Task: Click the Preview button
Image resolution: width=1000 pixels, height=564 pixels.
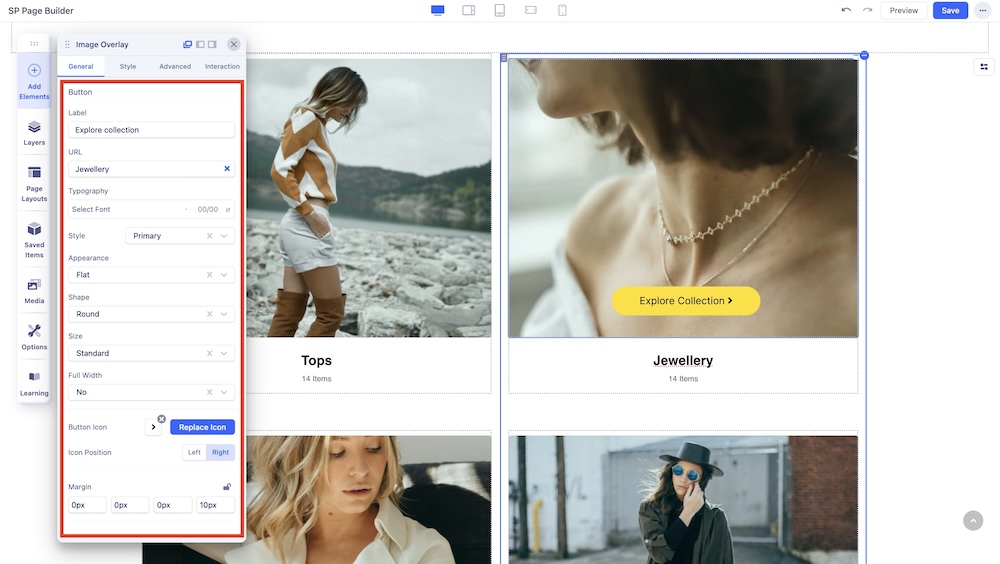Action: coord(904,10)
